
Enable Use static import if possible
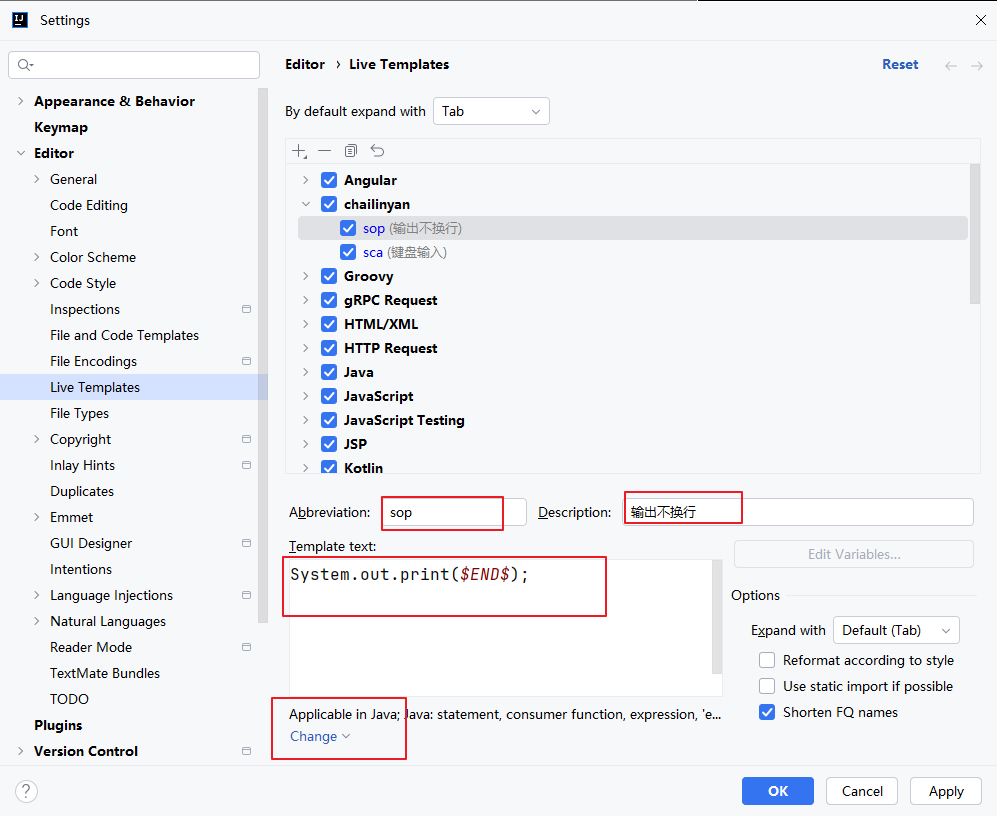pos(767,686)
